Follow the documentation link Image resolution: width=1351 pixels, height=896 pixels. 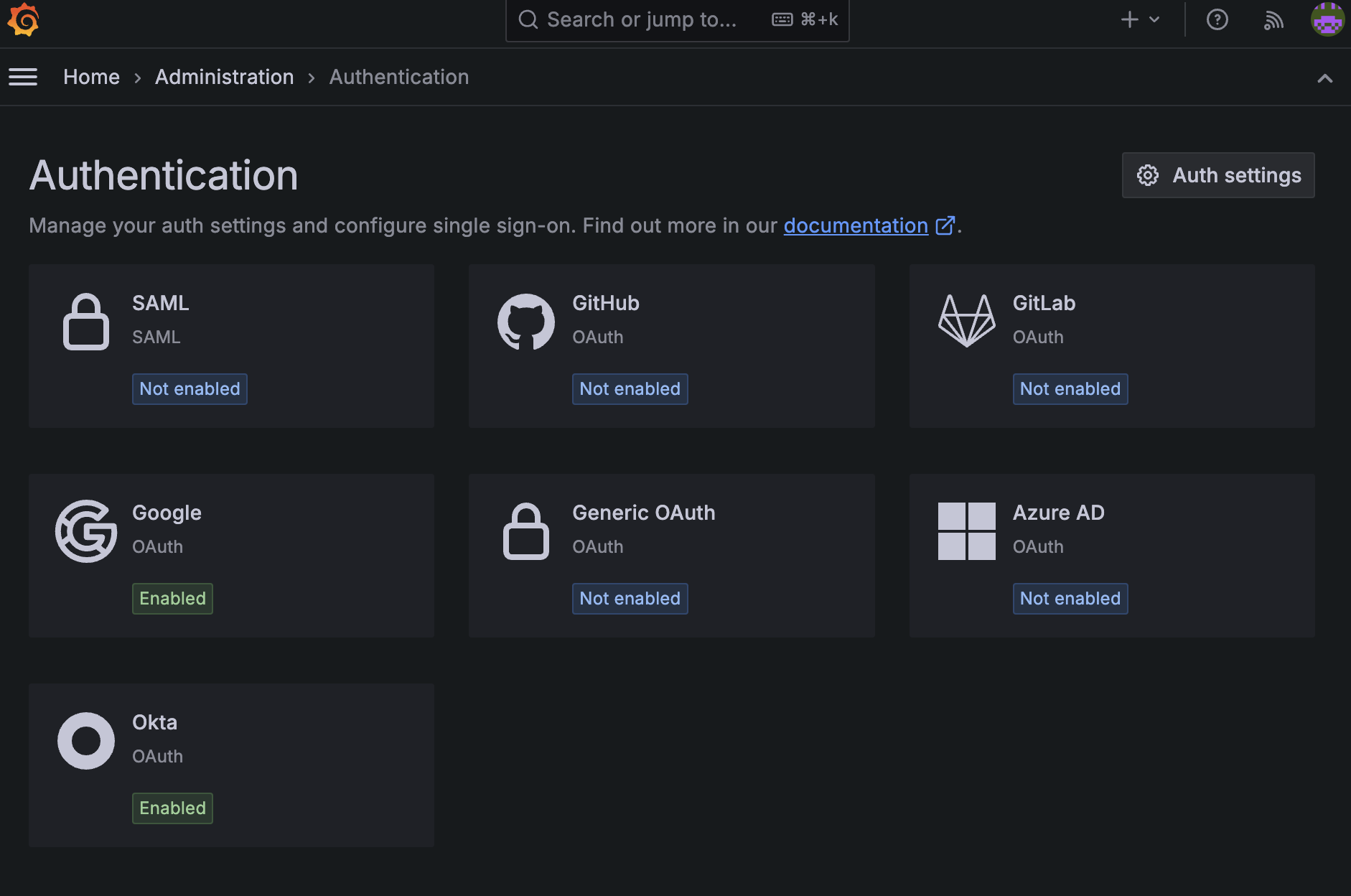pos(856,225)
